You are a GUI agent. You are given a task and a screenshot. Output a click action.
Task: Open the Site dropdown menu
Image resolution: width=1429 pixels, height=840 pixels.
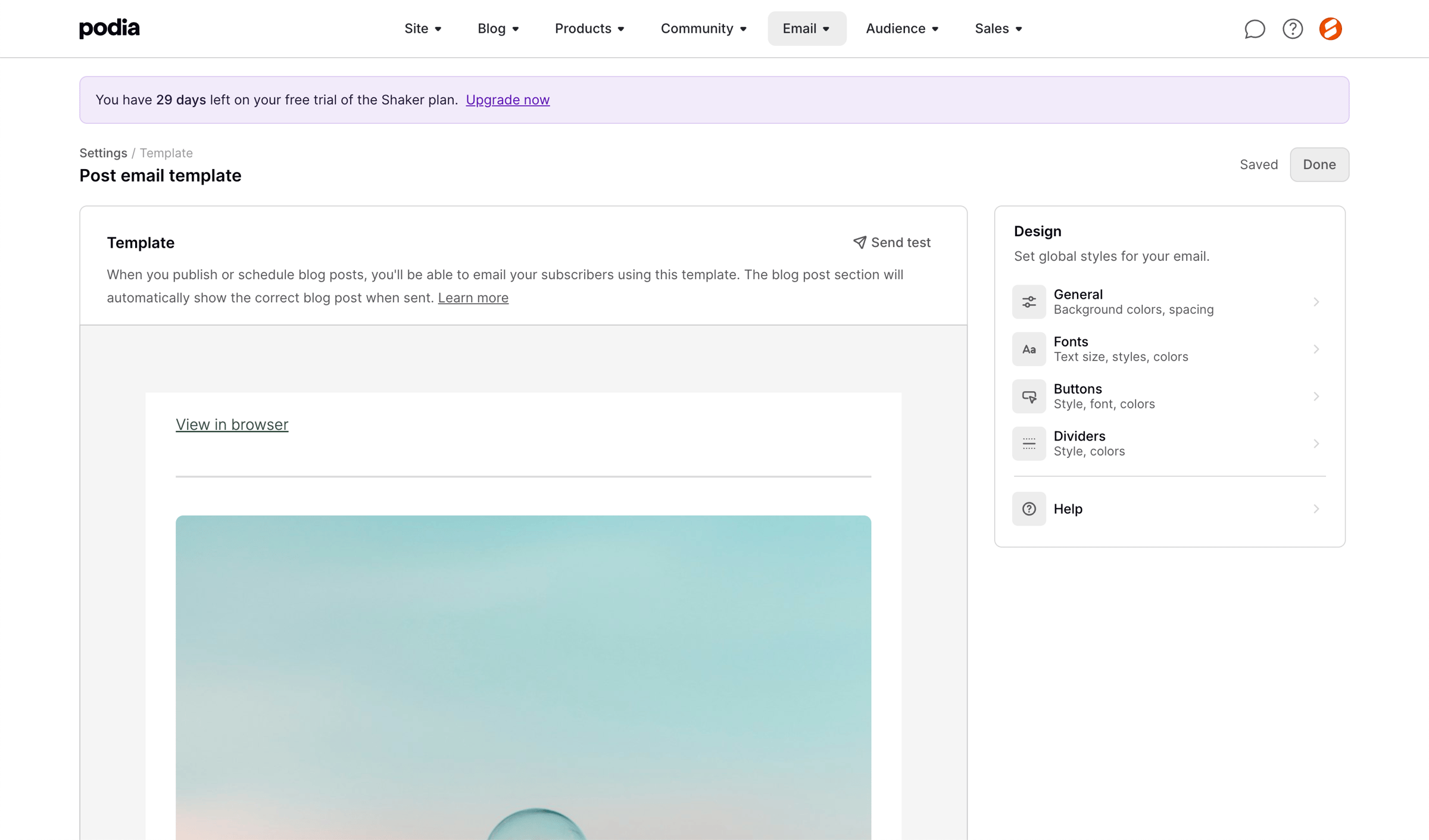(423, 29)
